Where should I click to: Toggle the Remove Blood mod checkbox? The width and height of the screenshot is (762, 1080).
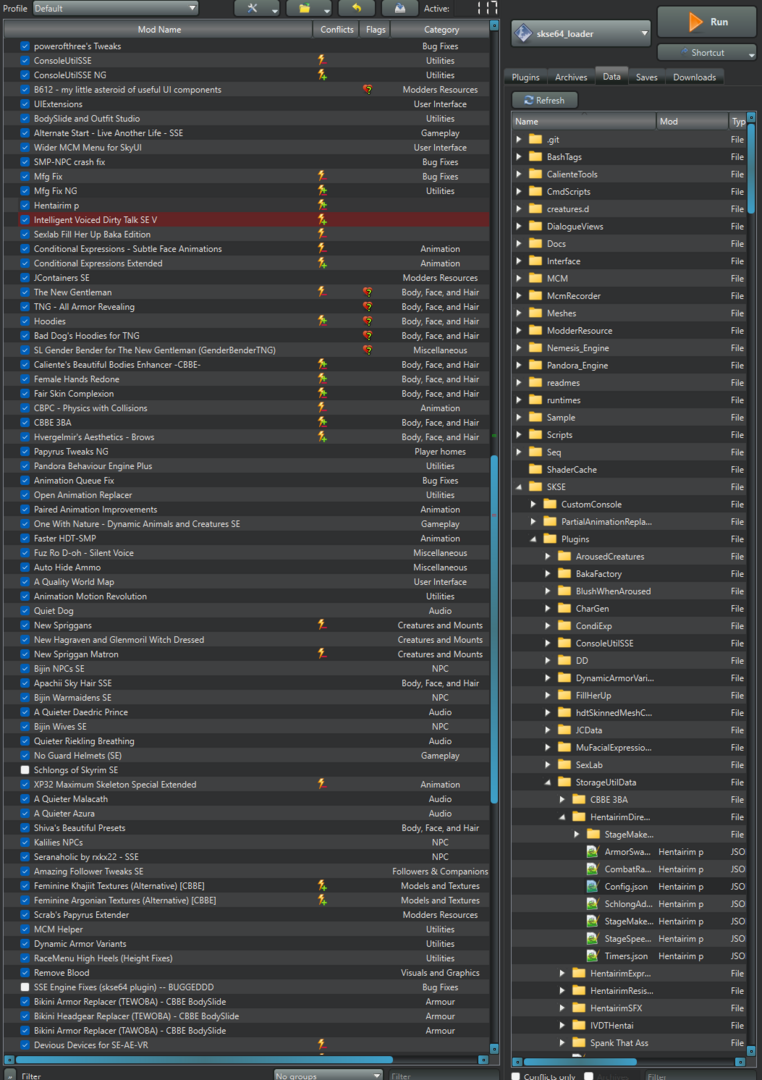(25, 973)
